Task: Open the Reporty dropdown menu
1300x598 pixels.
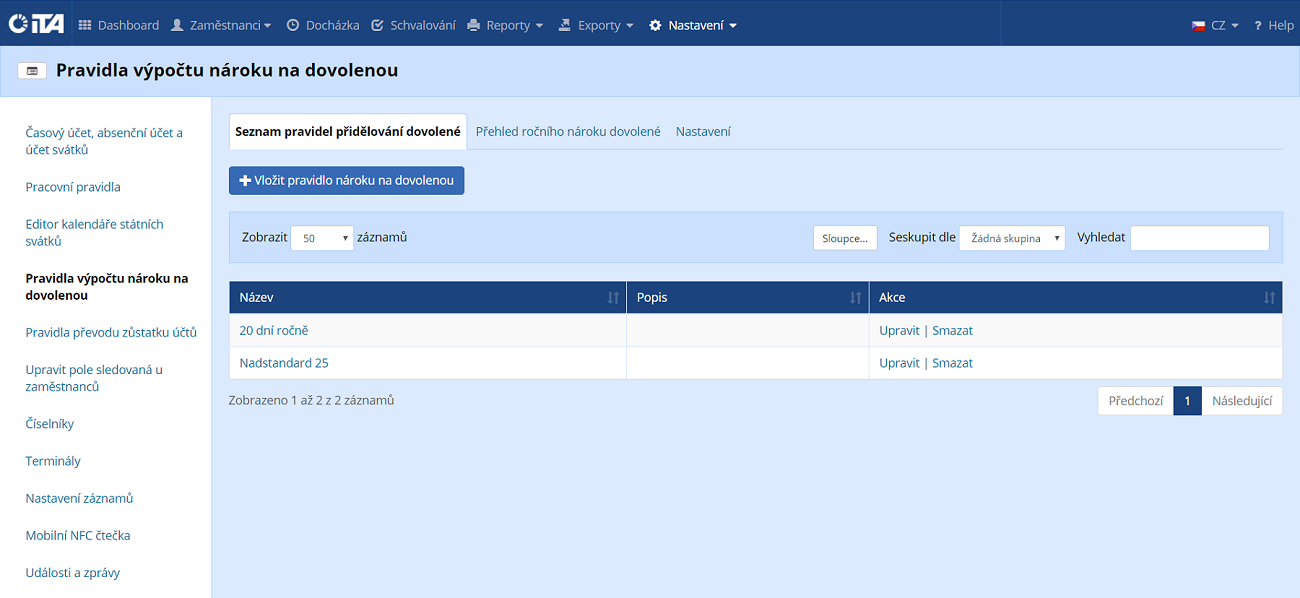Action: tap(506, 25)
